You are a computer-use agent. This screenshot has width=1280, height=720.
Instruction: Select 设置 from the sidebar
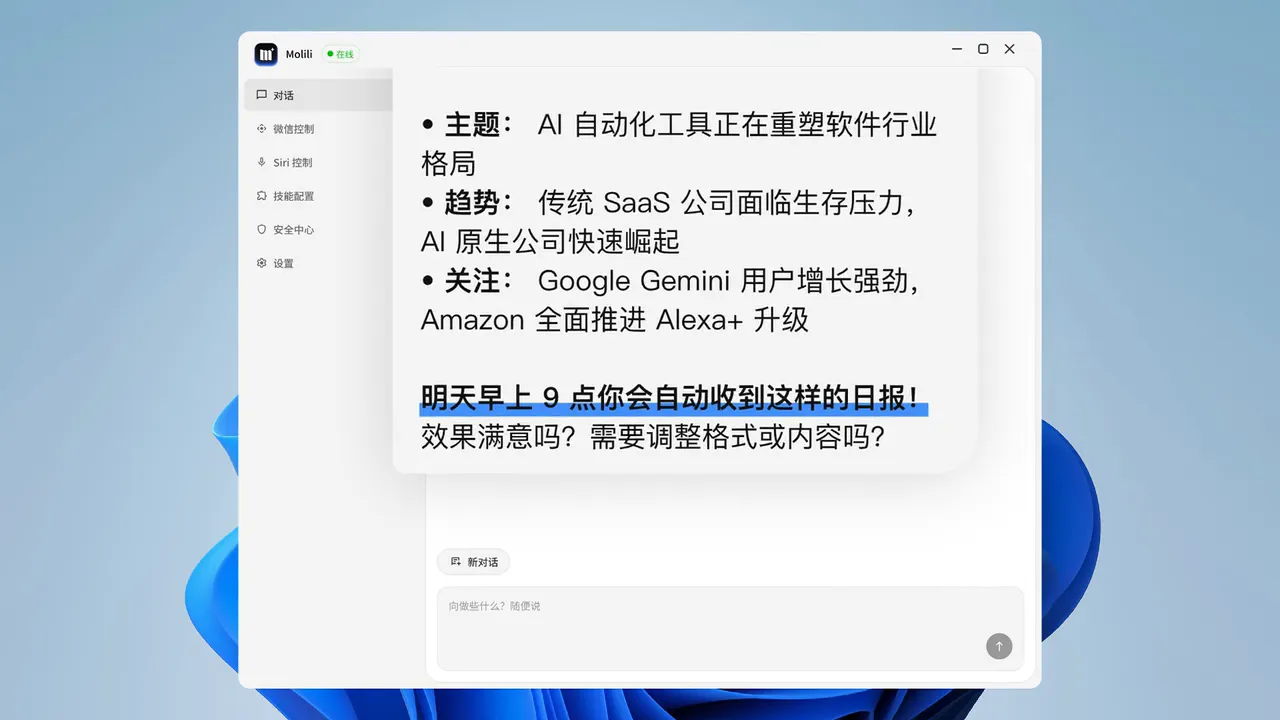(x=281, y=263)
